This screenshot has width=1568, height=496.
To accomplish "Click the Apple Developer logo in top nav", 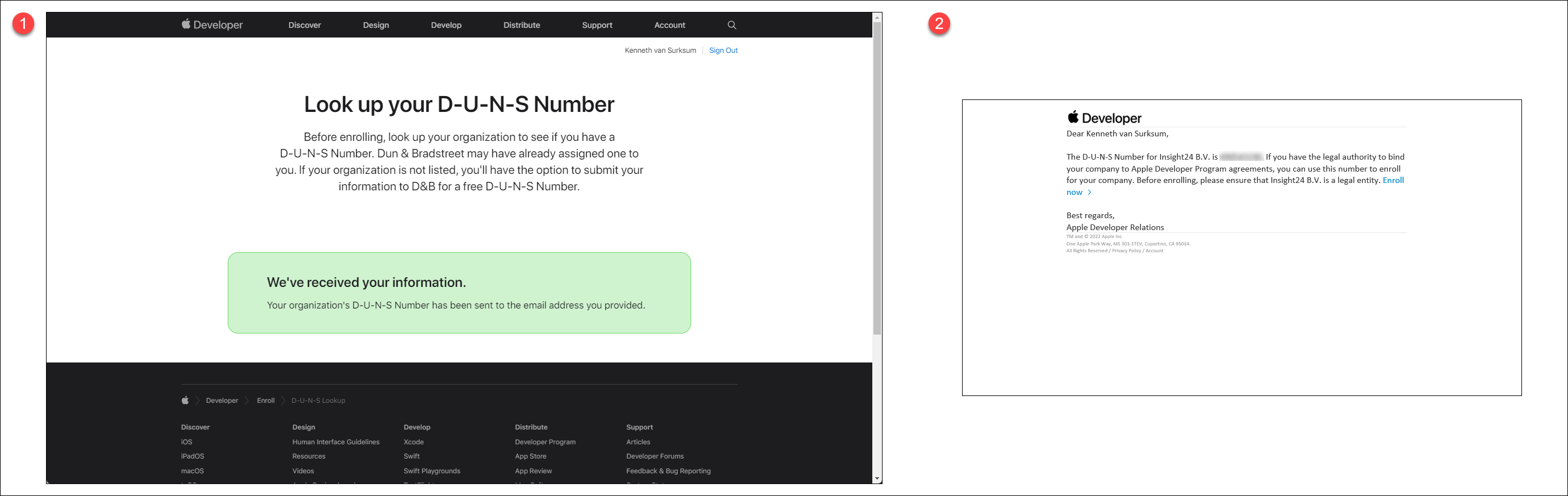I will pos(212,25).
